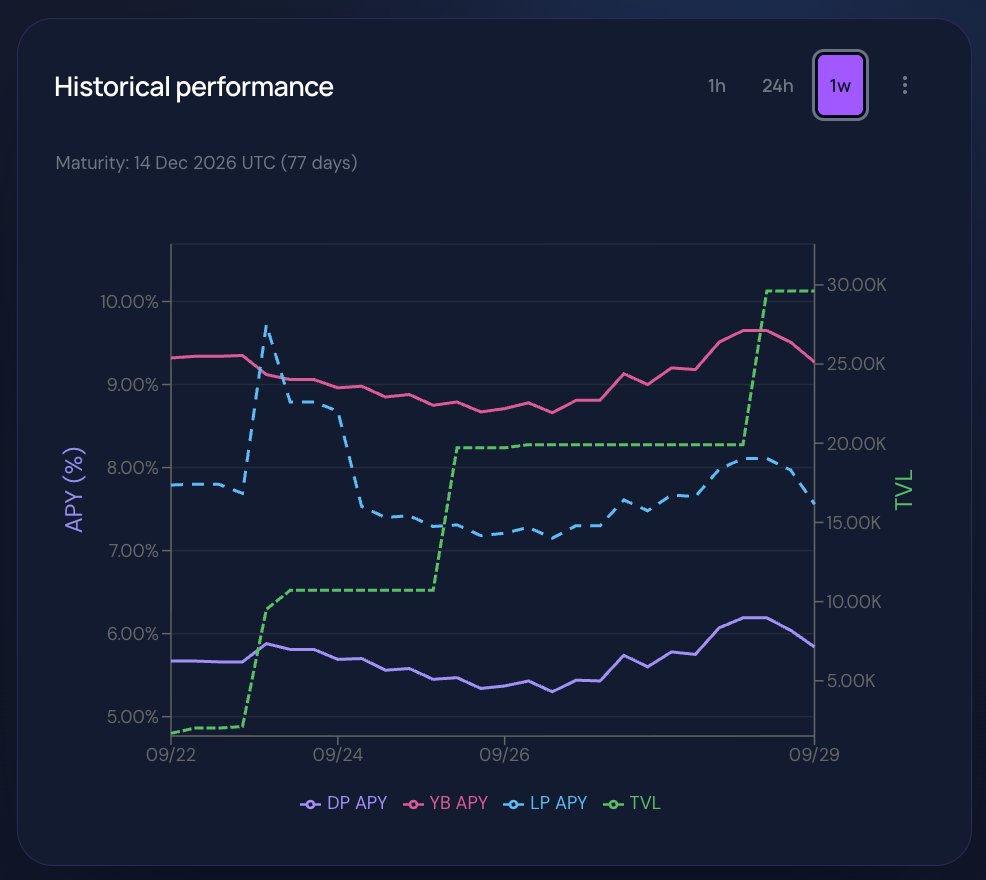Viewport: 986px width, 880px height.
Task: Toggle DP APY series in legend
Action: [343, 803]
